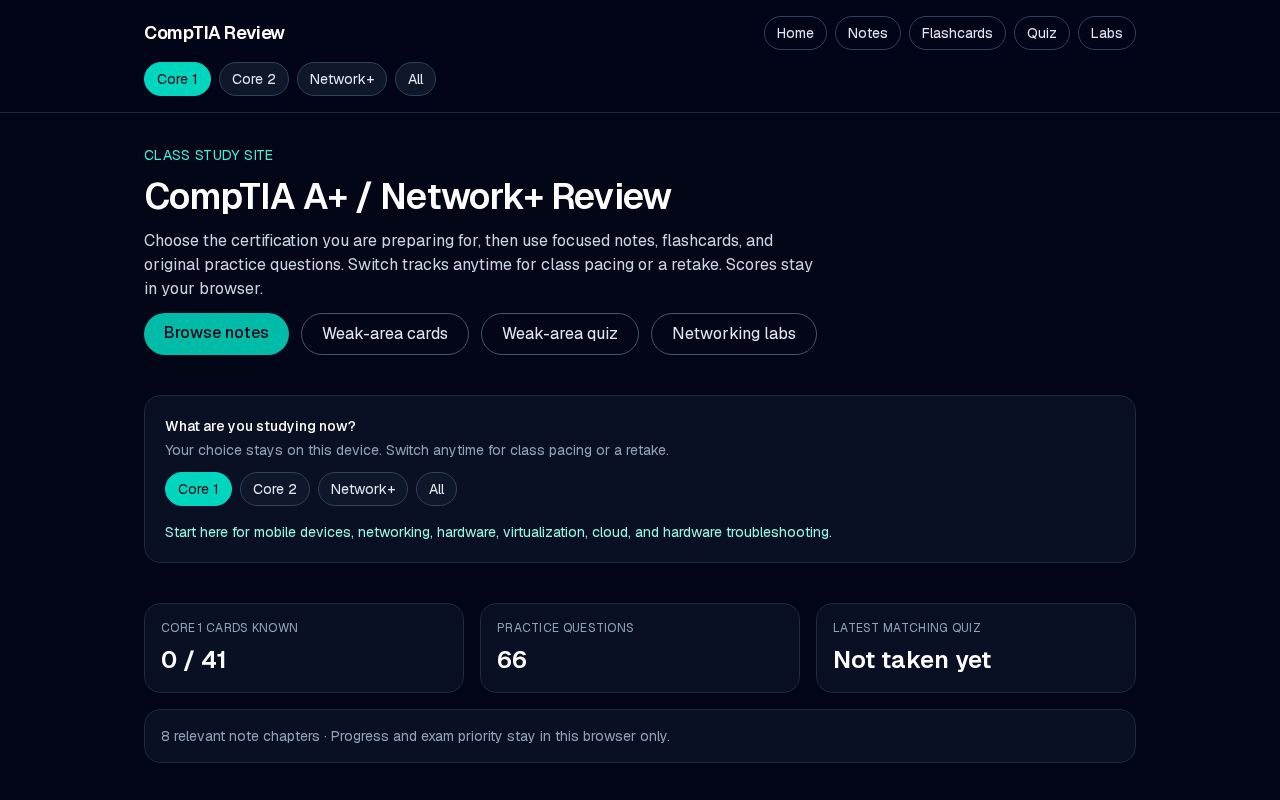The height and width of the screenshot is (800, 1280).
Task: Open the Labs nav item
Action: click(1106, 33)
